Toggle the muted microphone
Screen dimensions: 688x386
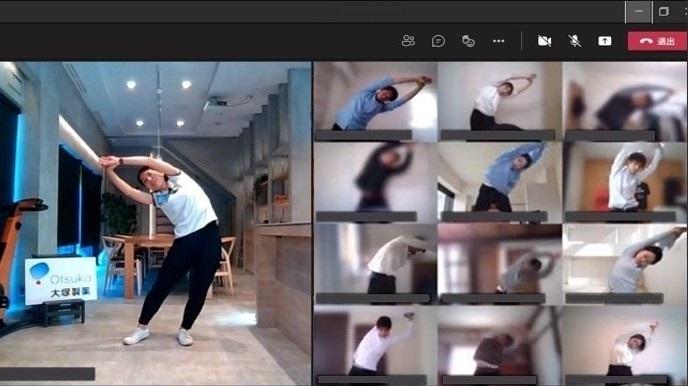click(574, 41)
